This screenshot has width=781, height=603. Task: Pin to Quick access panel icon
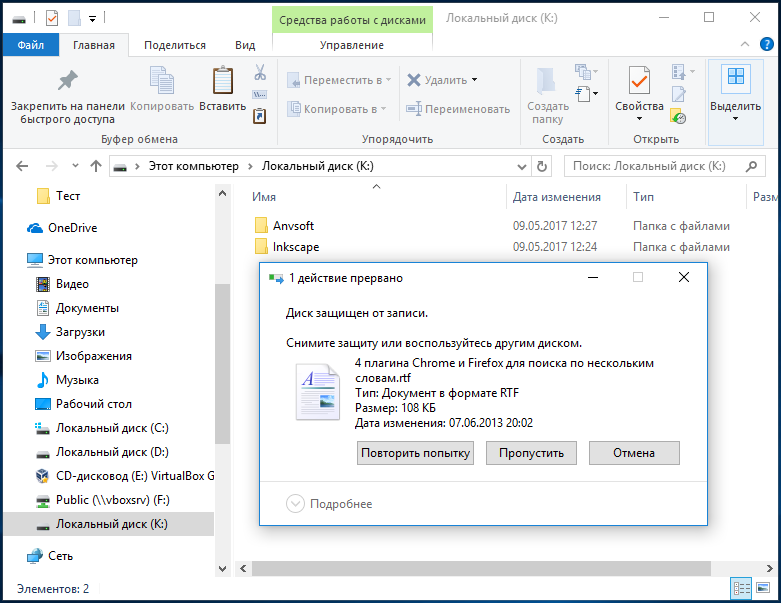click(x=68, y=81)
